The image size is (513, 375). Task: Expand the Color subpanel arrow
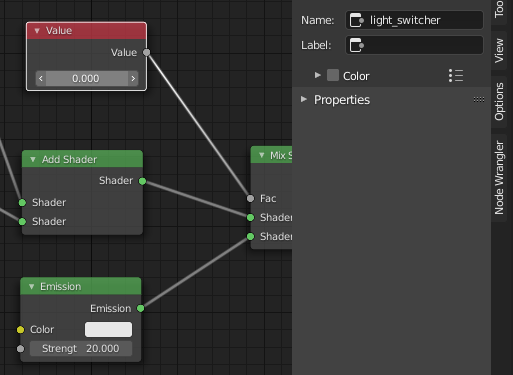click(x=317, y=75)
